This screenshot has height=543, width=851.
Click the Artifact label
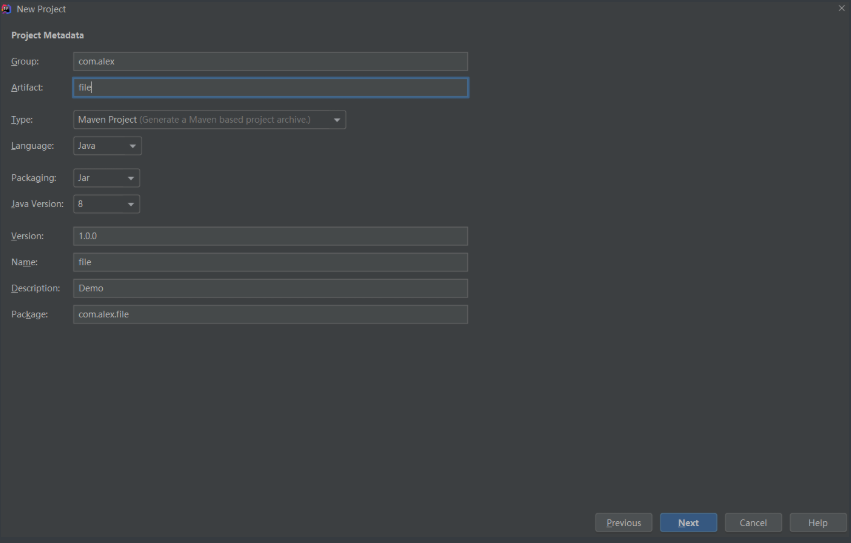pos(27,87)
